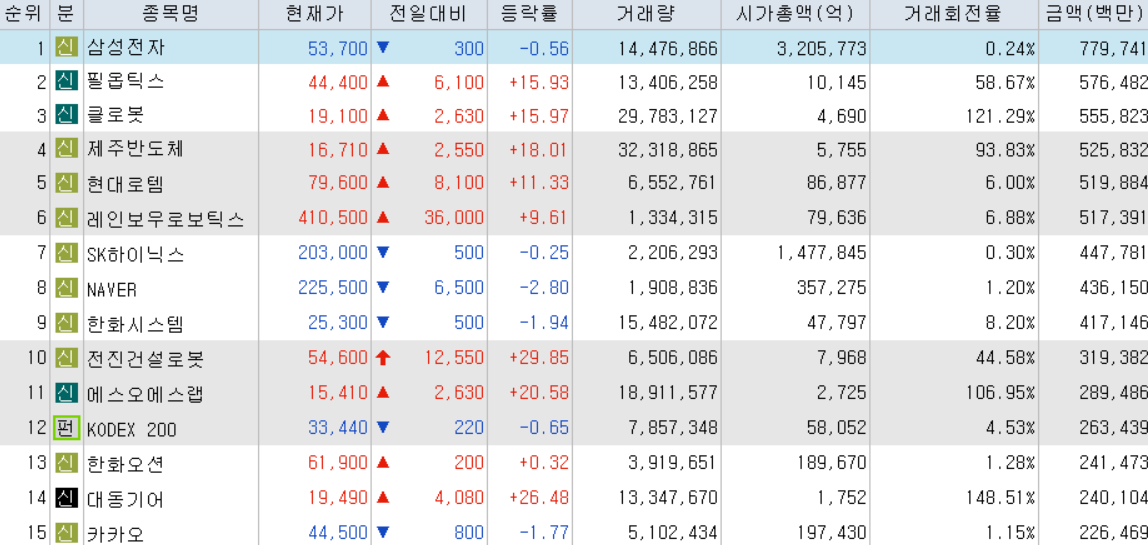This screenshot has width=1148, height=545.
Task: Click the down arrow in 카카오 row
Action: pos(383,531)
